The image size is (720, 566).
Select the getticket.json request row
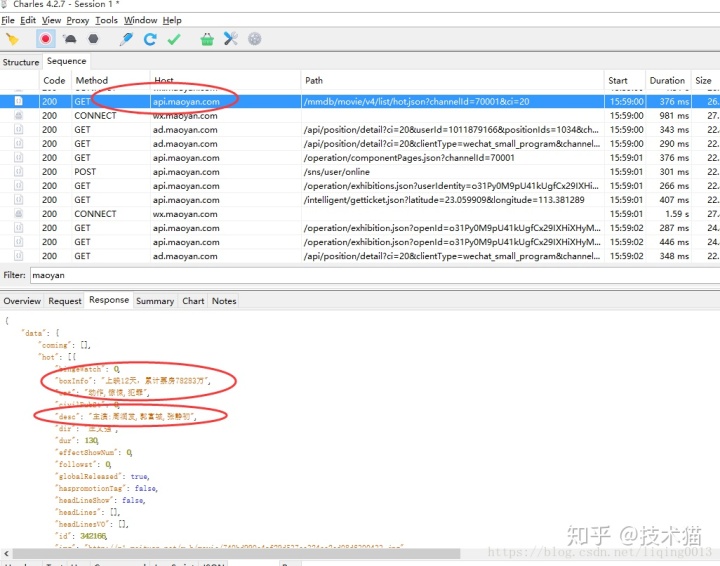tap(360, 200)
